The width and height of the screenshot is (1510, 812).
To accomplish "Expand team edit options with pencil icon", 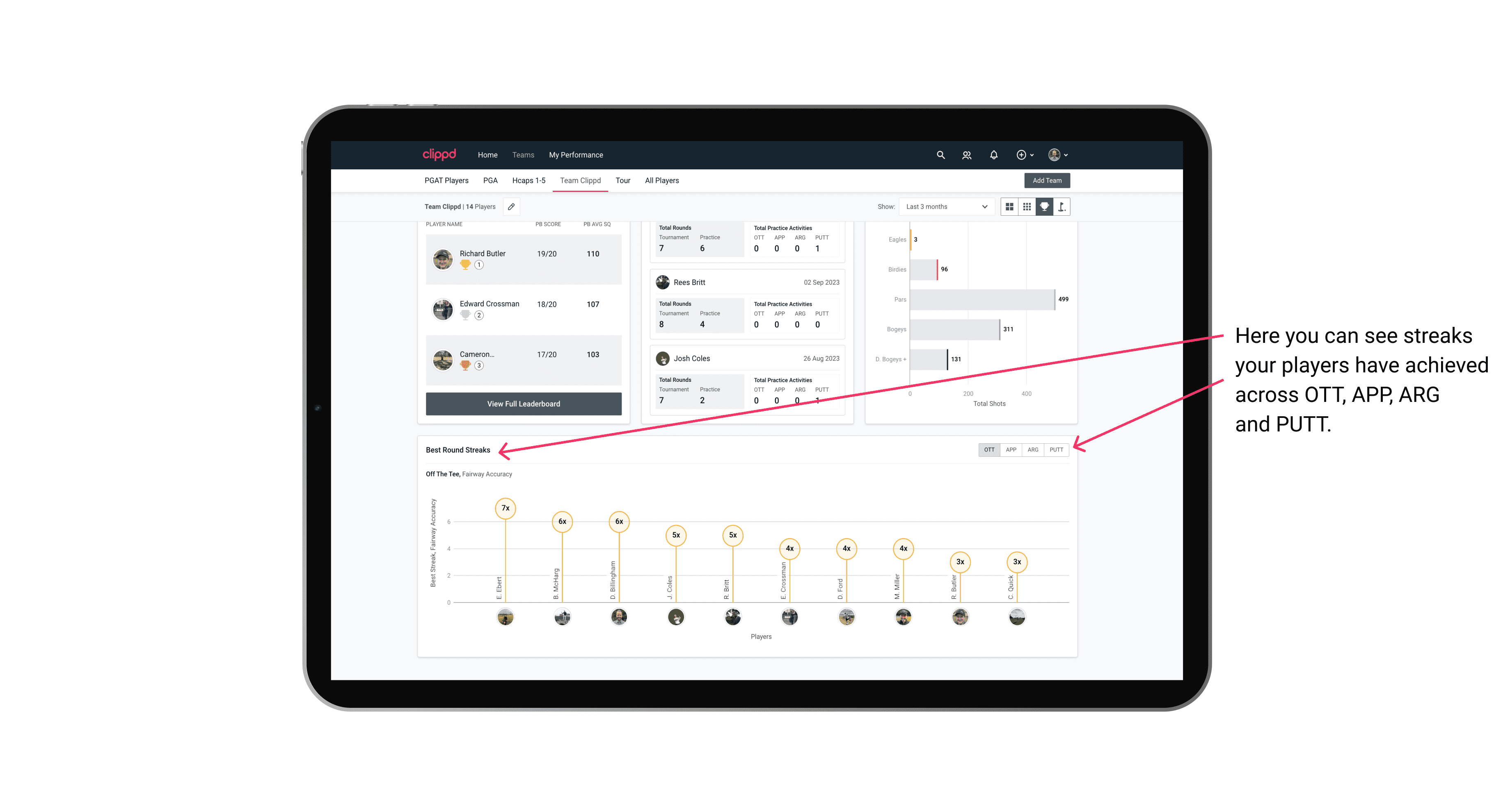I will click(x=512, y=207).
